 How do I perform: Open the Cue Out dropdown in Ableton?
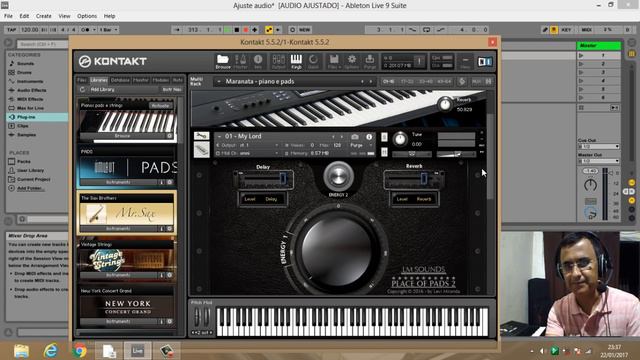(599, 147)
